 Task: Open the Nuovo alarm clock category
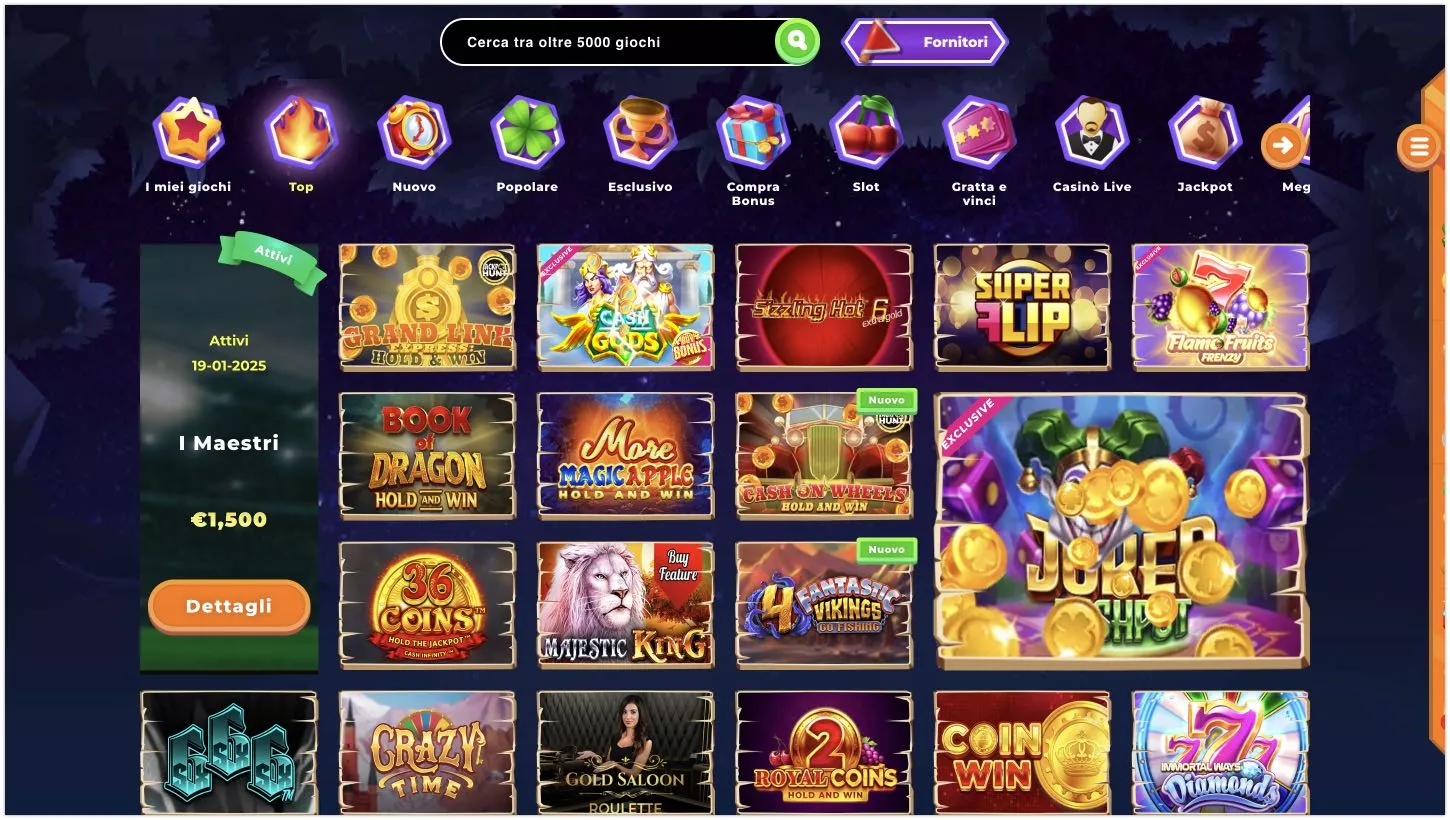[414, 132]
